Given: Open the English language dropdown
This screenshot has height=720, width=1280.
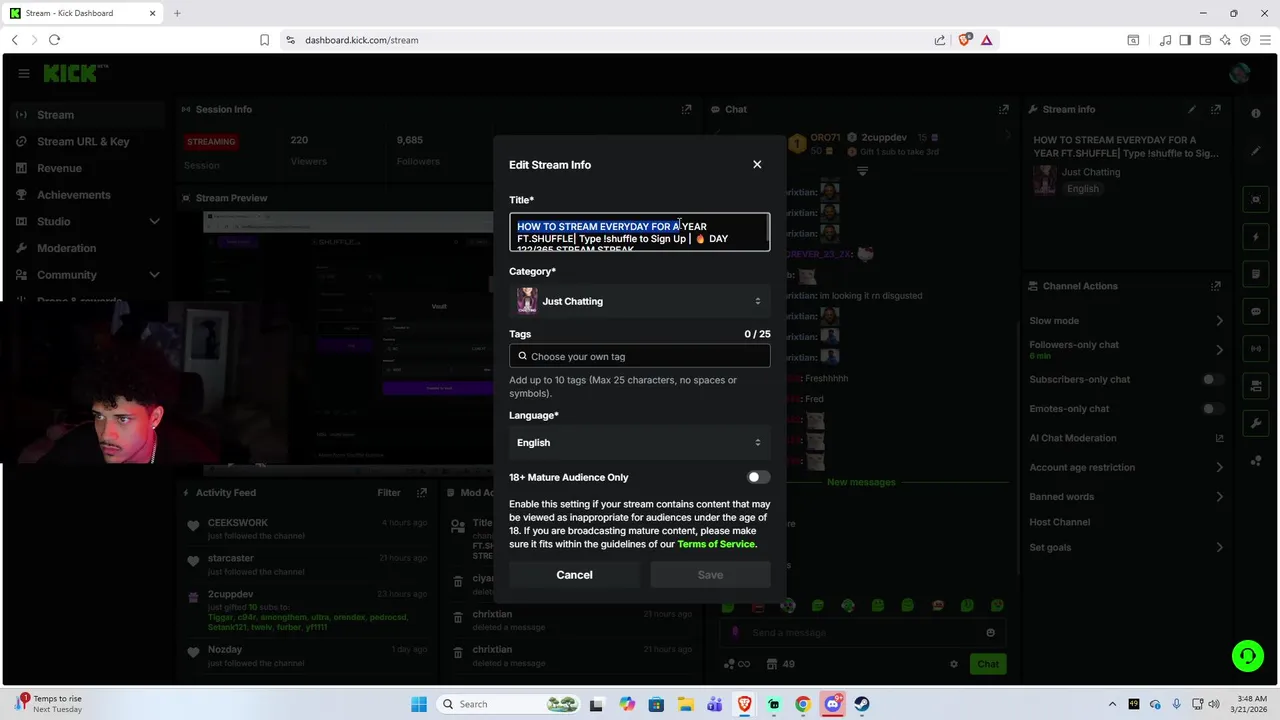Looking at the screenshot, I should coord(639,442).
